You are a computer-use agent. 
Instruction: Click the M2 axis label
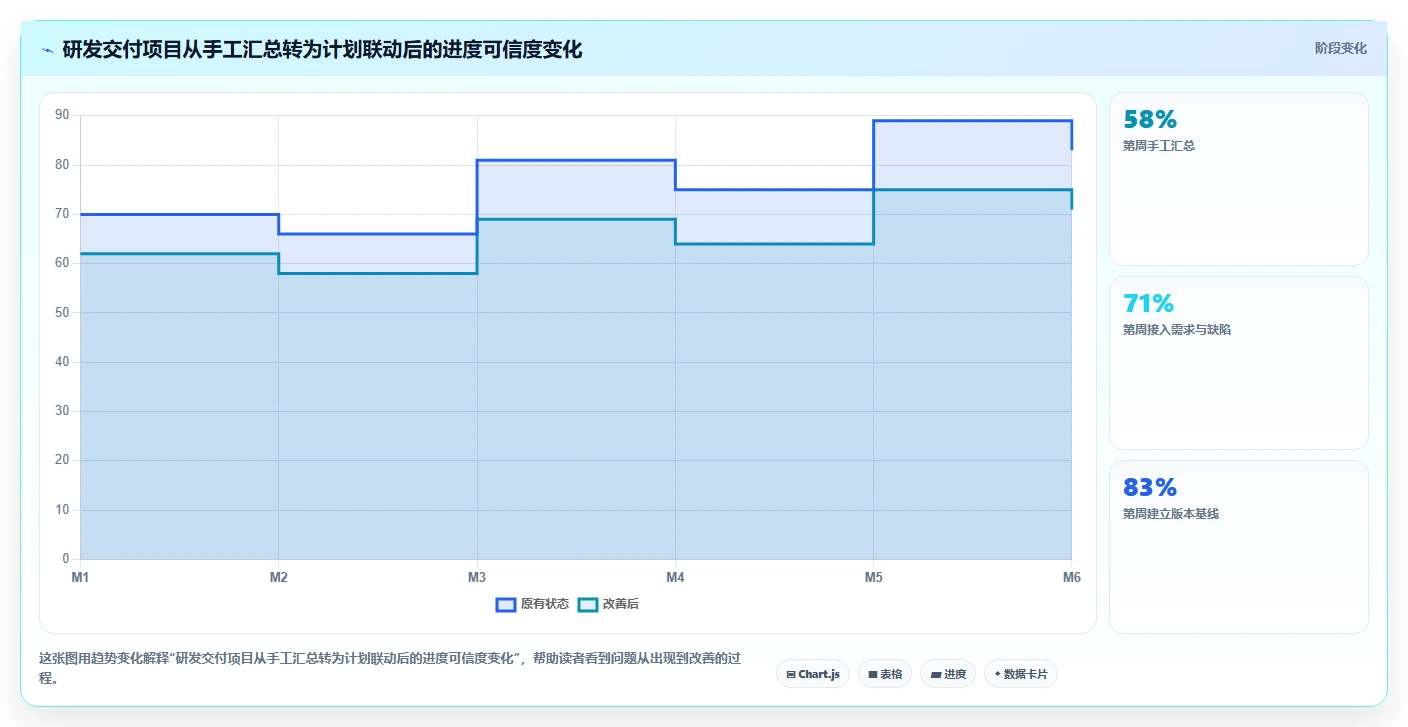pos(278,577)
